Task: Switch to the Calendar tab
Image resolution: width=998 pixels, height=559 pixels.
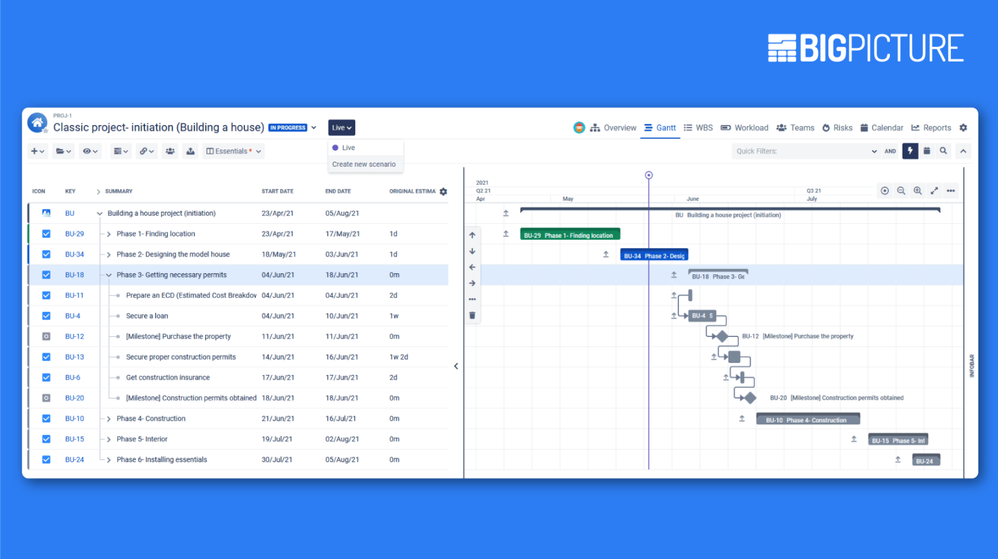Action: click(882, 128)
